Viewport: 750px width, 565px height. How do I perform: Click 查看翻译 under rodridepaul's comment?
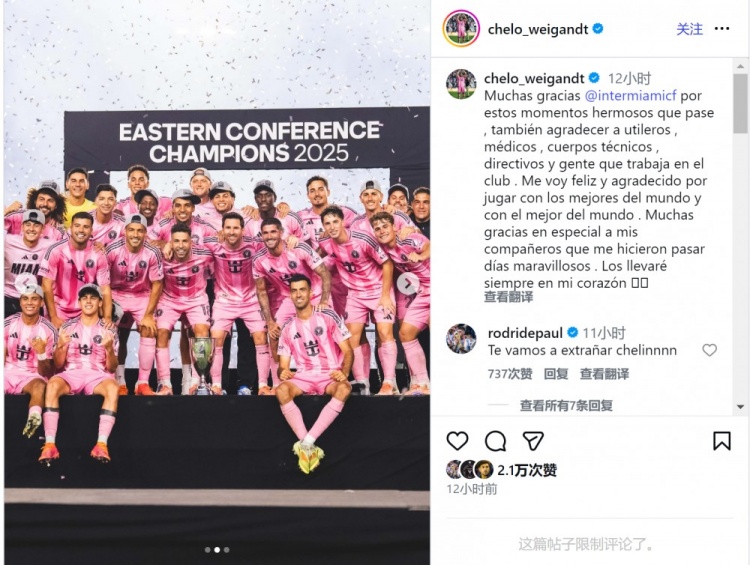click(x=604, y=374)
